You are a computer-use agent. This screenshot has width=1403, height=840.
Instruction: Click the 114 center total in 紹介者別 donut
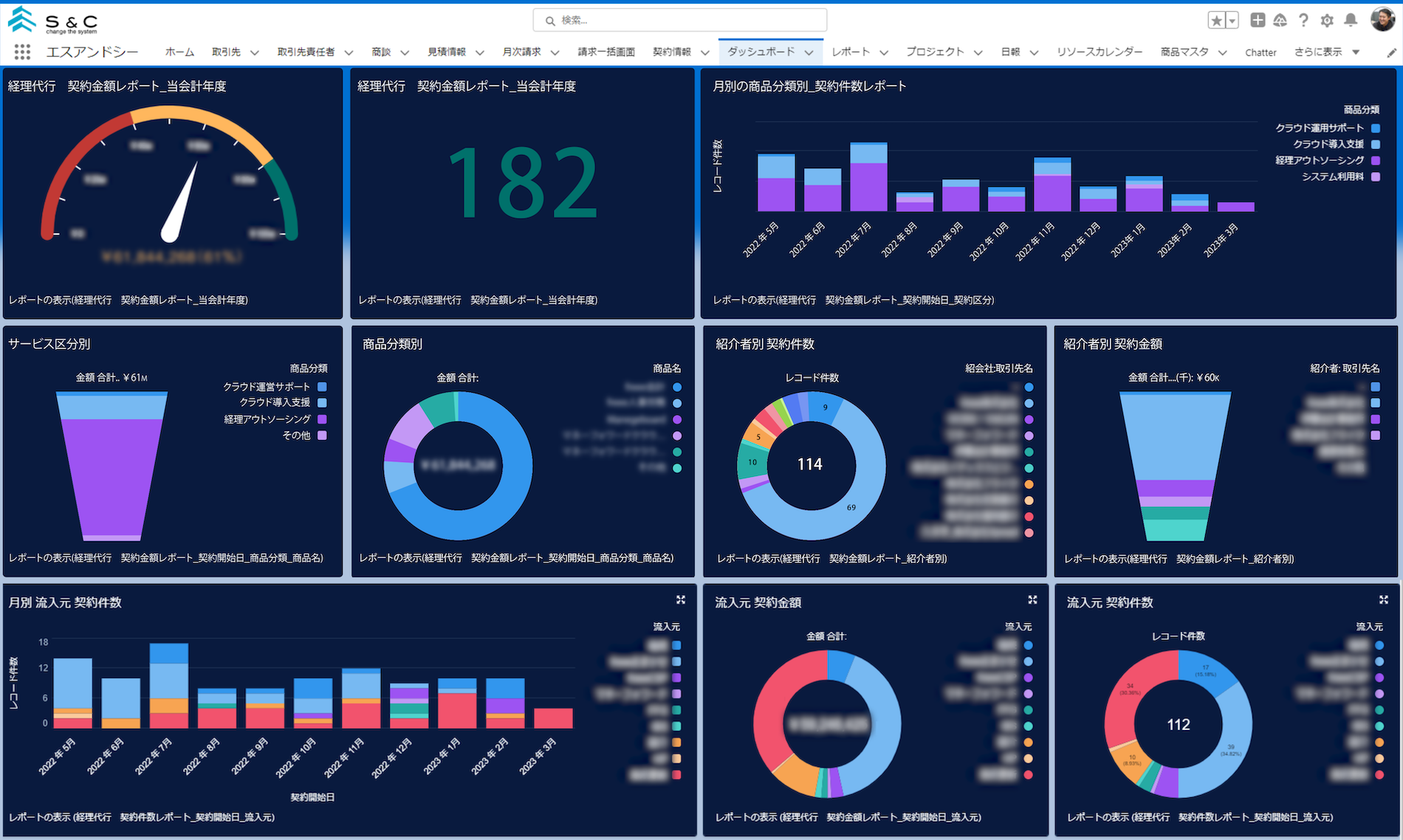(x=810, y=464)
